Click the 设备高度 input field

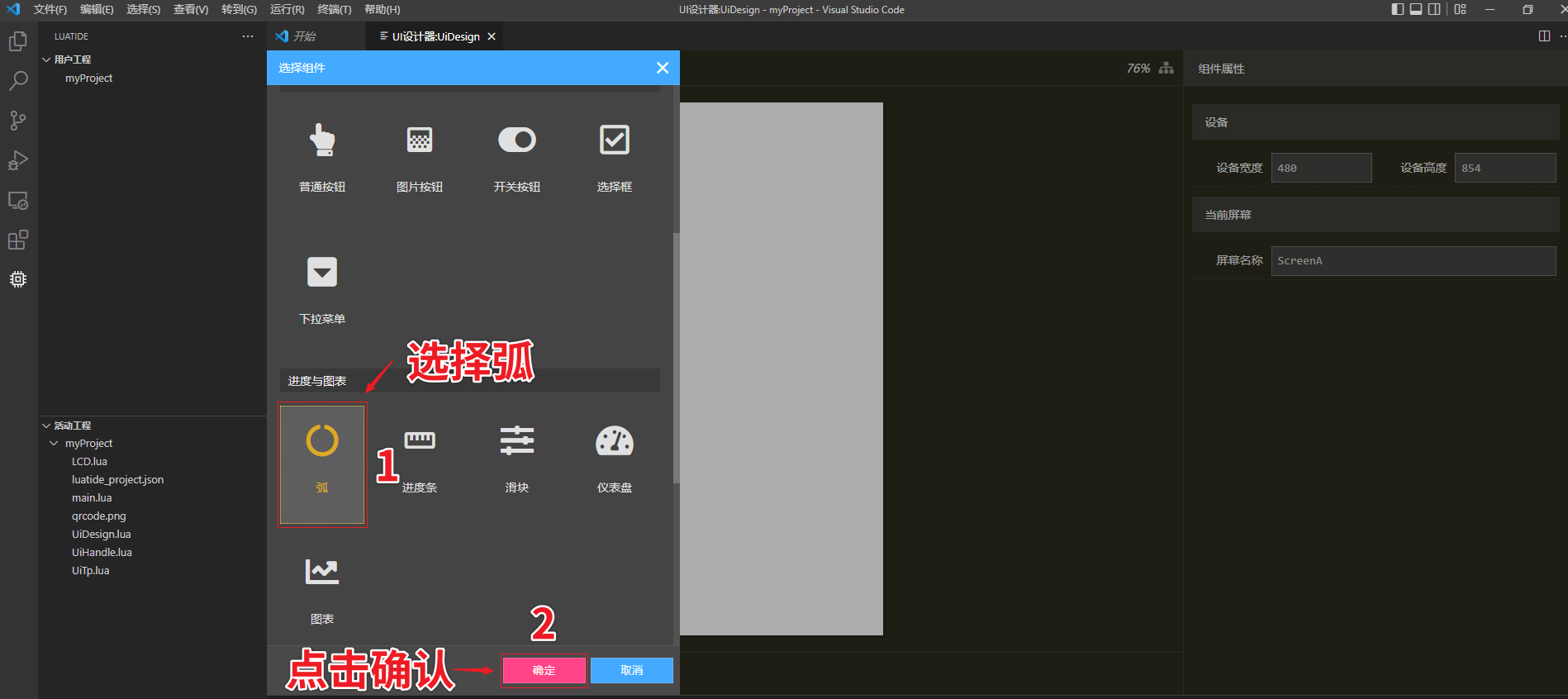(1505, 168)
